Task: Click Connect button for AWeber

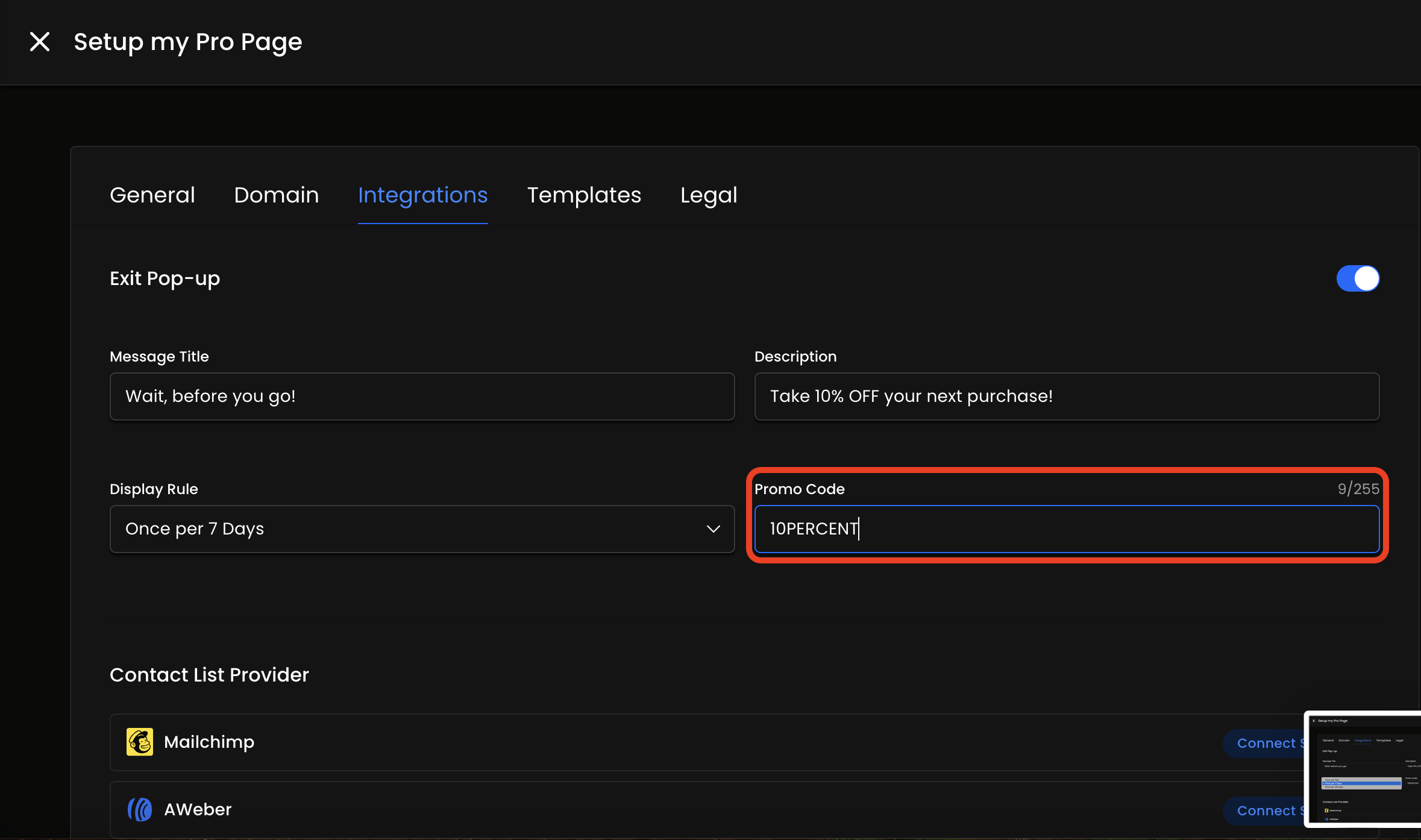Action: [1264, 810]
